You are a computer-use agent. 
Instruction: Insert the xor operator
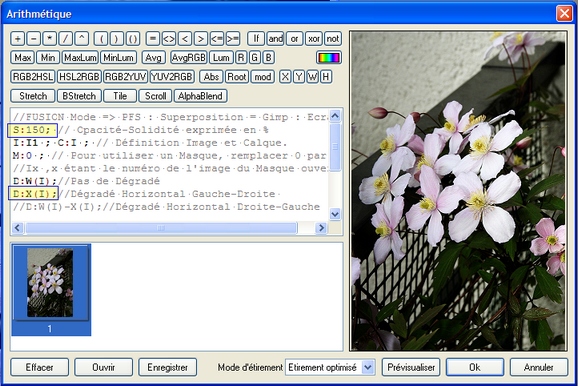[314, 39]
